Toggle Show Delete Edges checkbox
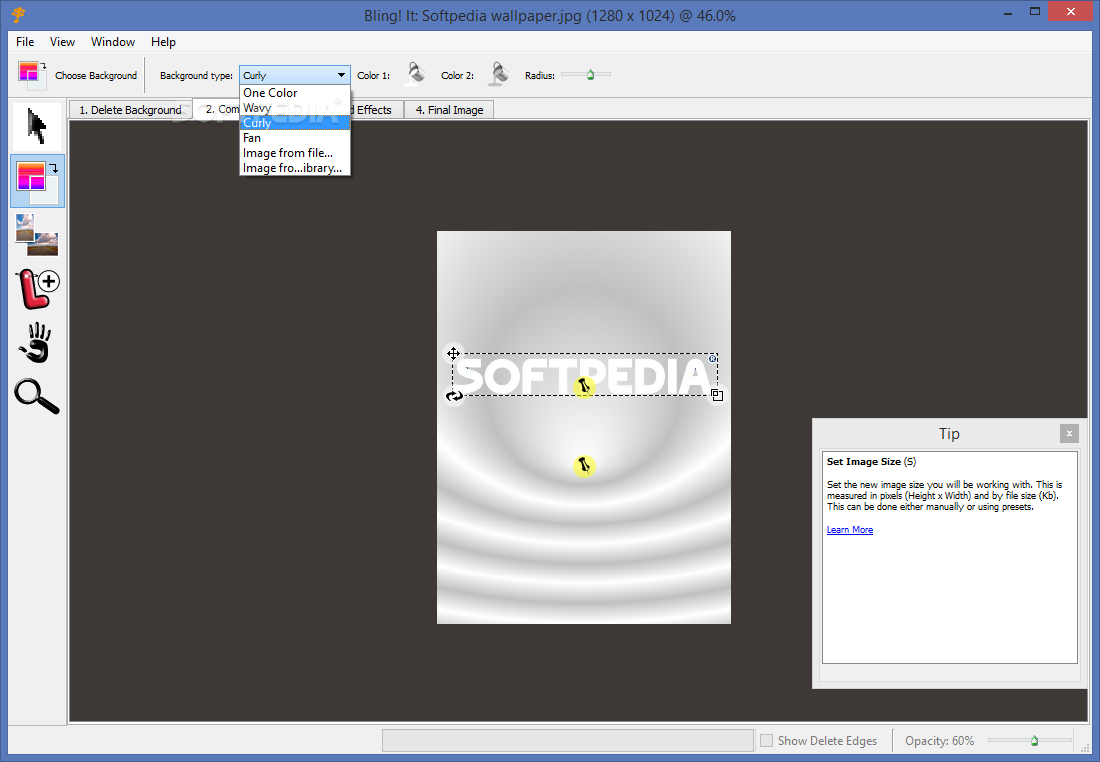1100x762 pixels. pos(767,740)
